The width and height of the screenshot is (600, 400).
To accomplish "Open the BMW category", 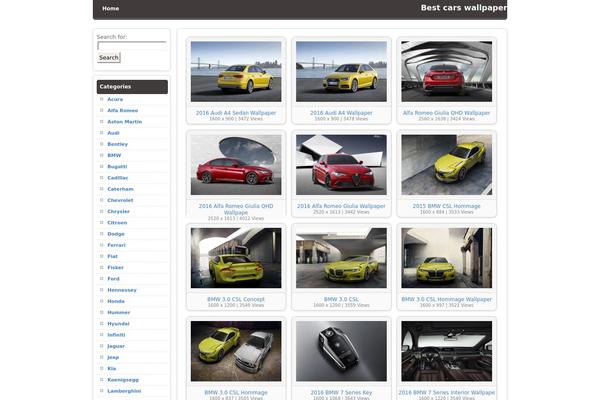I will [x=114, y=155].
